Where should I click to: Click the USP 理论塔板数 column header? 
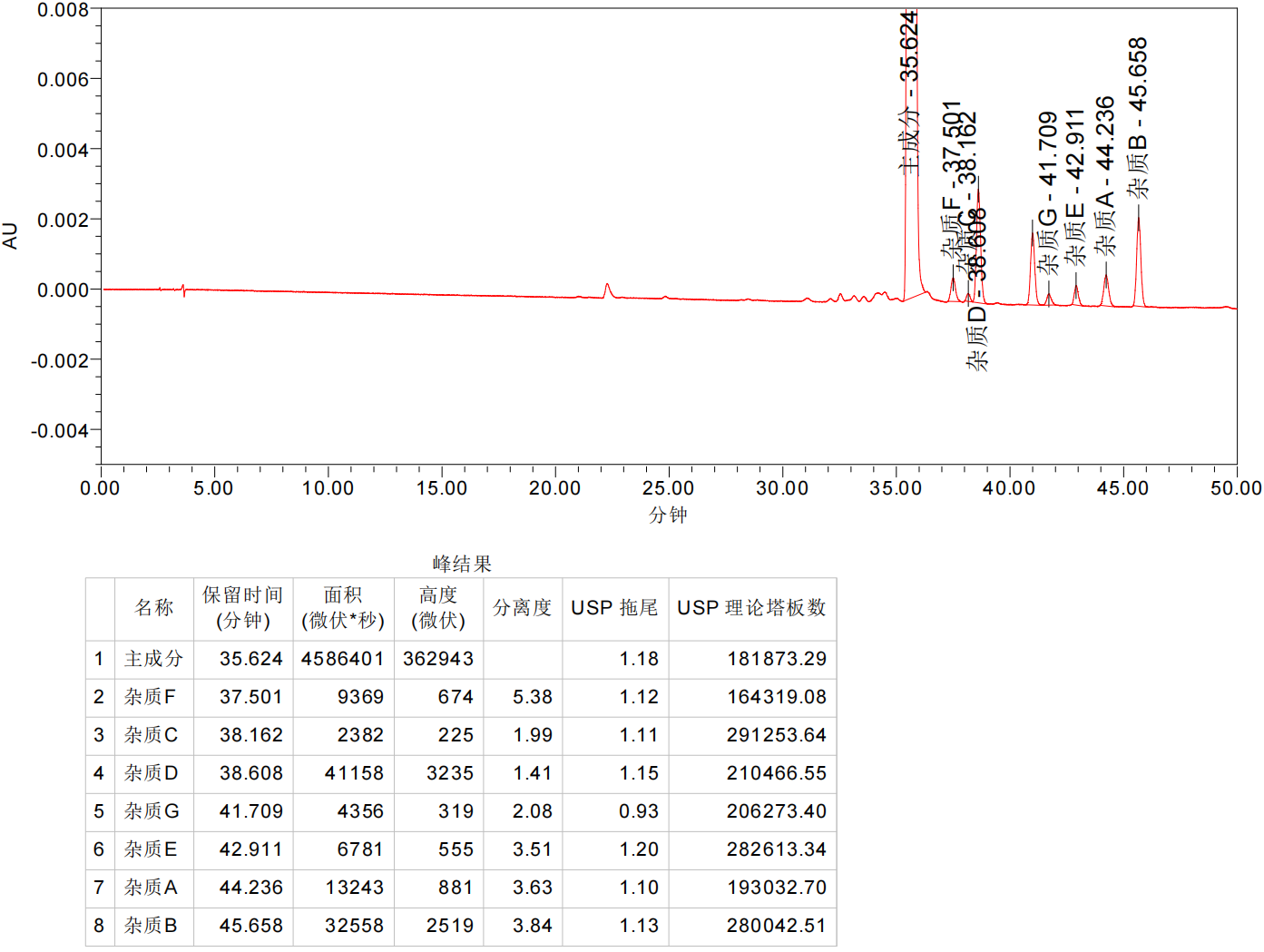(x=751, y=608)
